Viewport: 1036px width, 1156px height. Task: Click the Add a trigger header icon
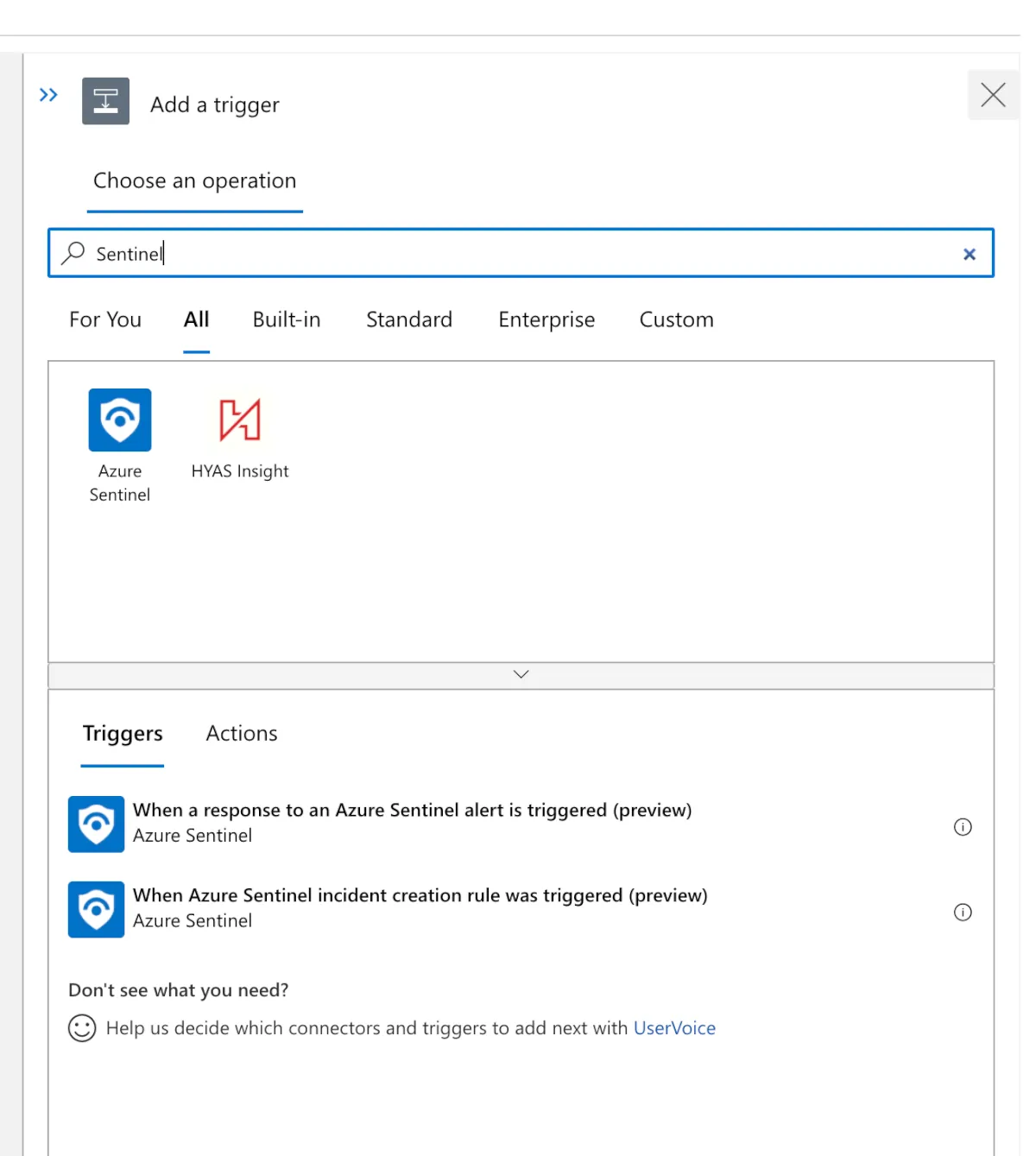click(105, 101)
